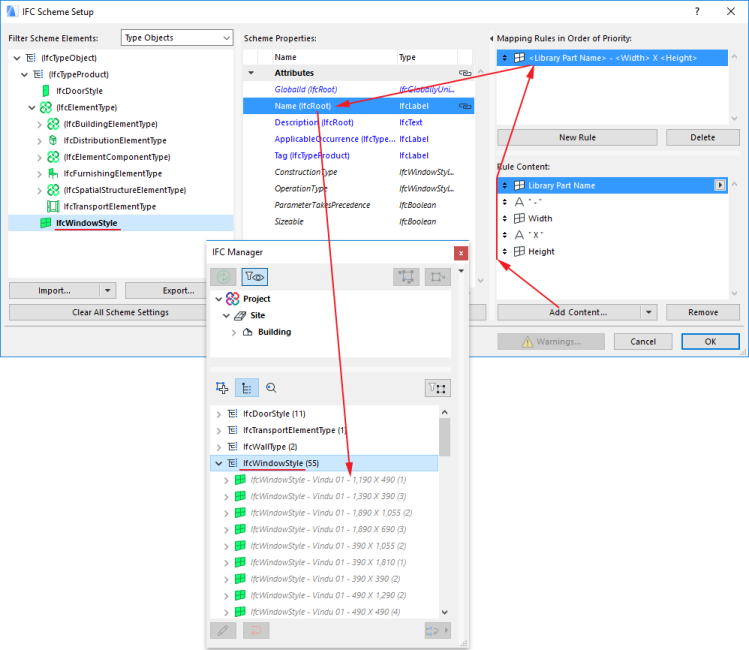Toggle the filter visibility eye in IFC Manager

[254, 277]
